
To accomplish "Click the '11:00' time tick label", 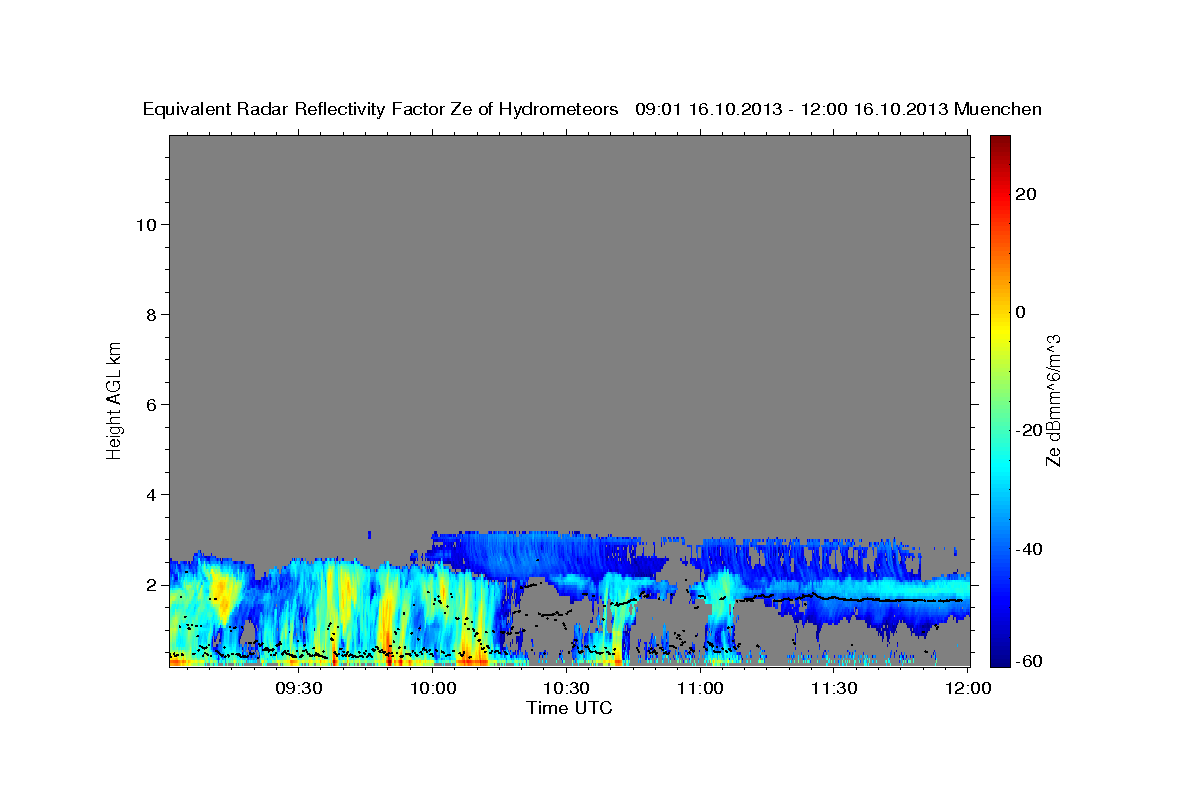I will [x=700, y=689].
